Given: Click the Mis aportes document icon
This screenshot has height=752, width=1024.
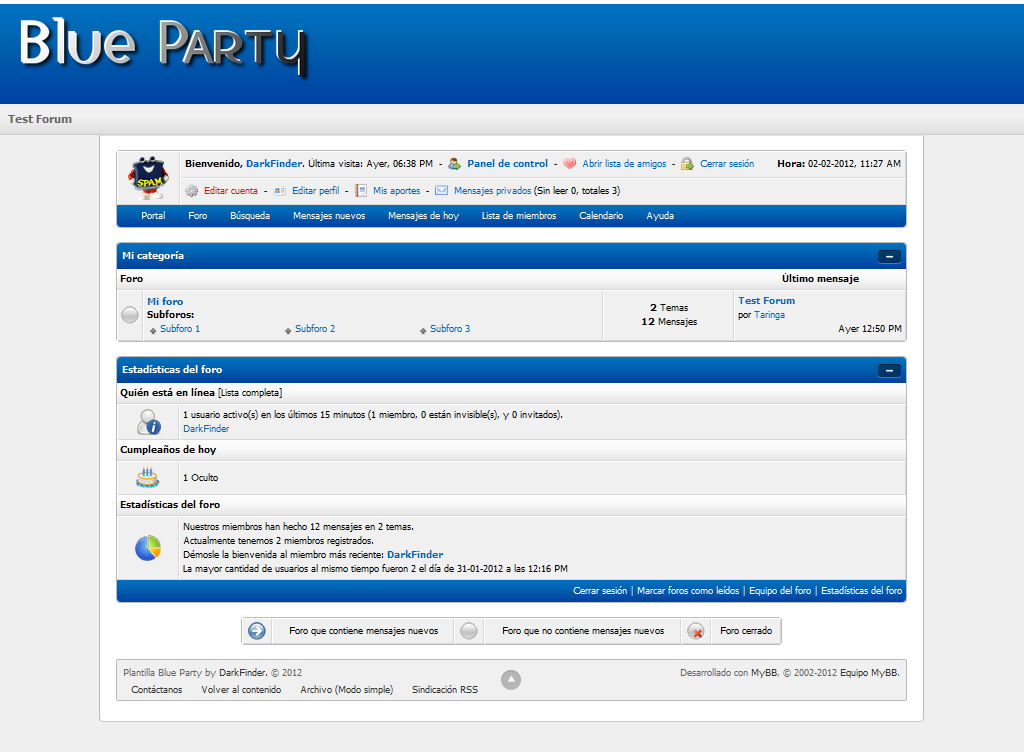Looking at the screenshot, I should [x=360, y=191].
